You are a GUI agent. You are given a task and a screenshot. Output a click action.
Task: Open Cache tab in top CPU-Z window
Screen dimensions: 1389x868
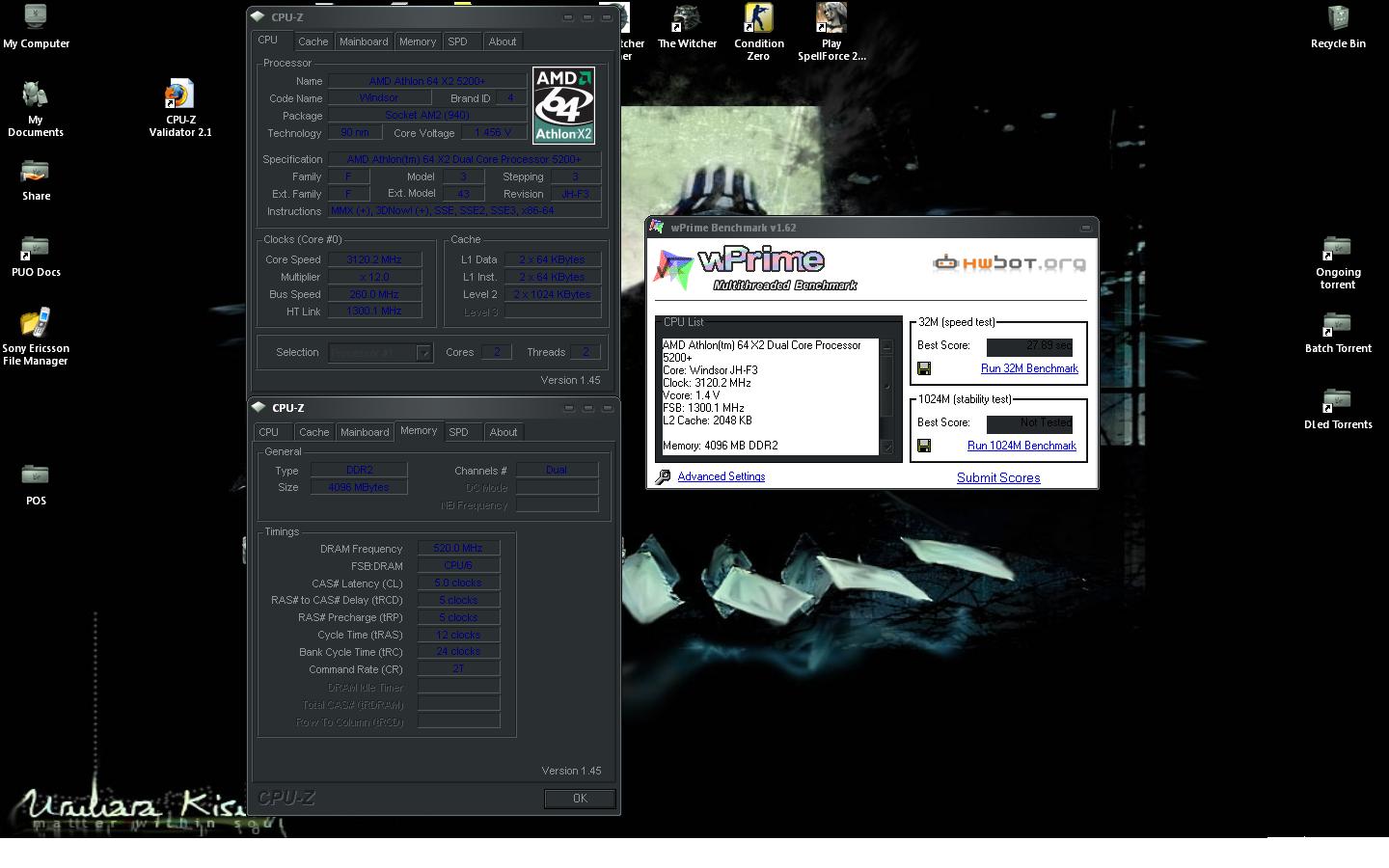tap(313, 41)
